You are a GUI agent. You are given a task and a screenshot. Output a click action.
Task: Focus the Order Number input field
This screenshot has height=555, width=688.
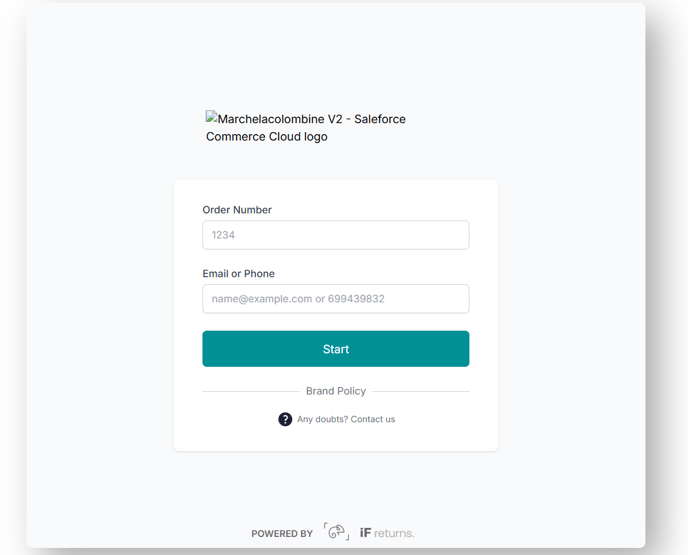coord(335,235)
